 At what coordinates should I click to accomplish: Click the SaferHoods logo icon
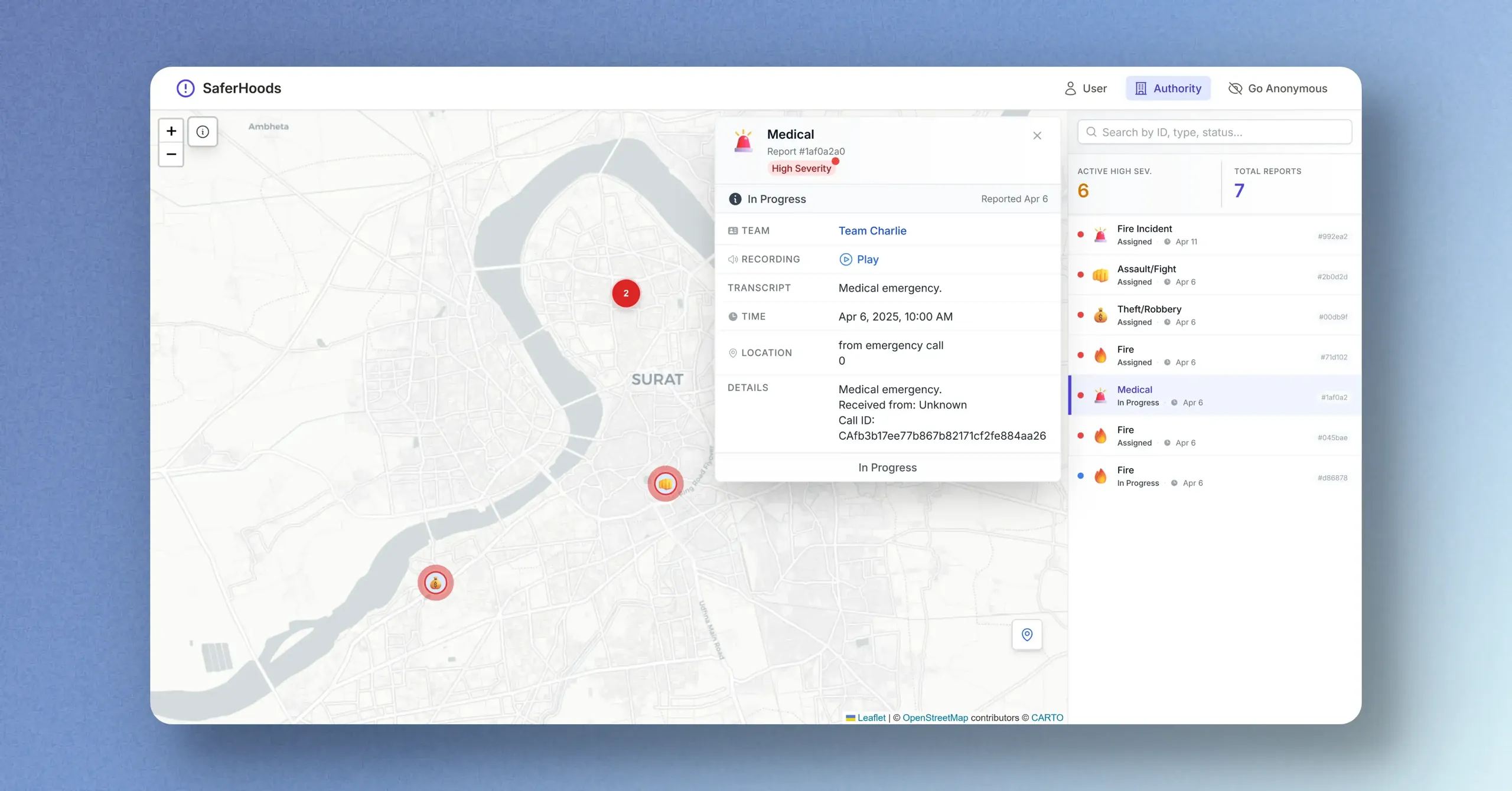click(x=185, y=89)
